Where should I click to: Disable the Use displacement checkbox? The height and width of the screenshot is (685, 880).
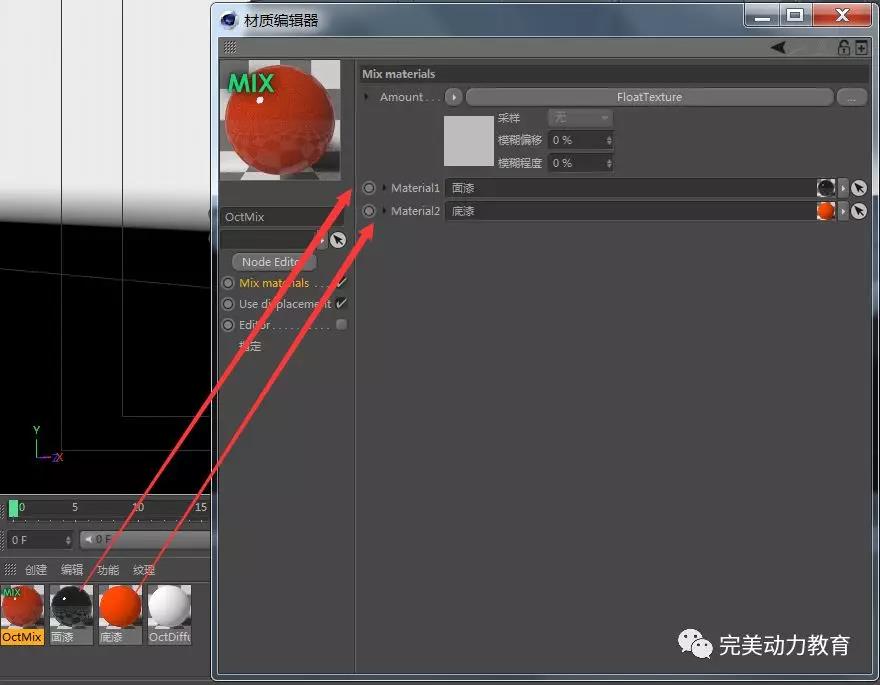click(x=342, y=304)
